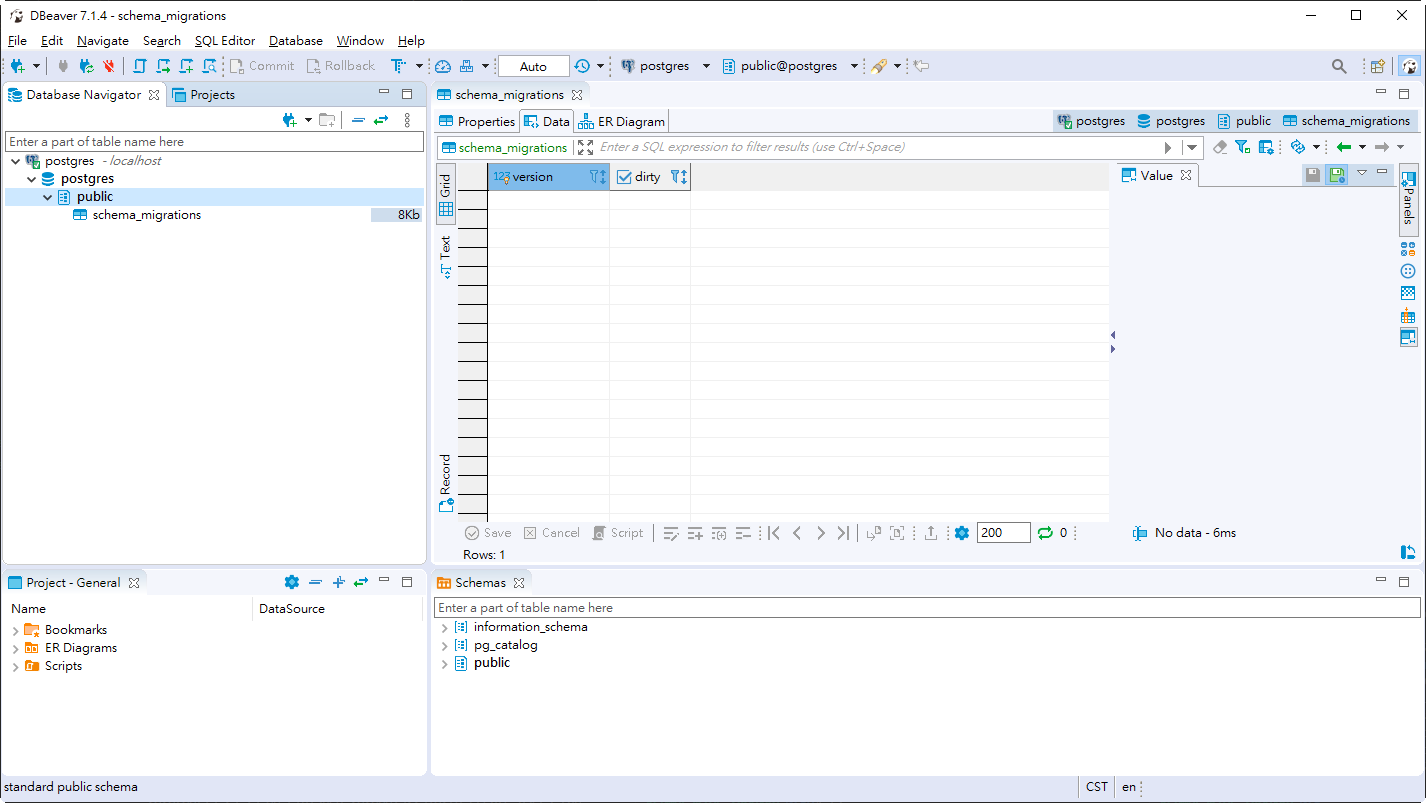Image resolution: width=1426 pixels, height=803 pixels.
Task: Click the fetch size settings gear icon
Action: pos(962,533)
